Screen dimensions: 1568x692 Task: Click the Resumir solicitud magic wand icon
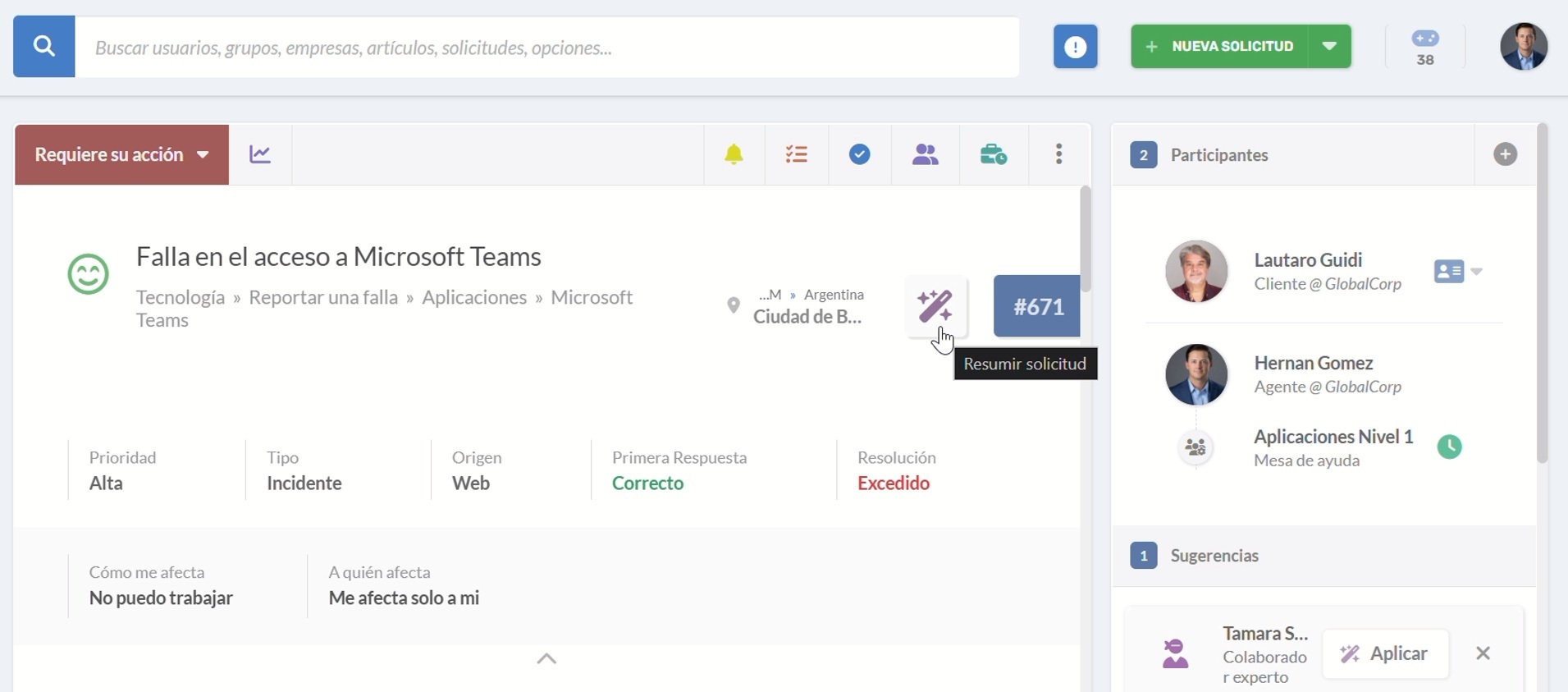pyautogui.click(x=935, y=306)
